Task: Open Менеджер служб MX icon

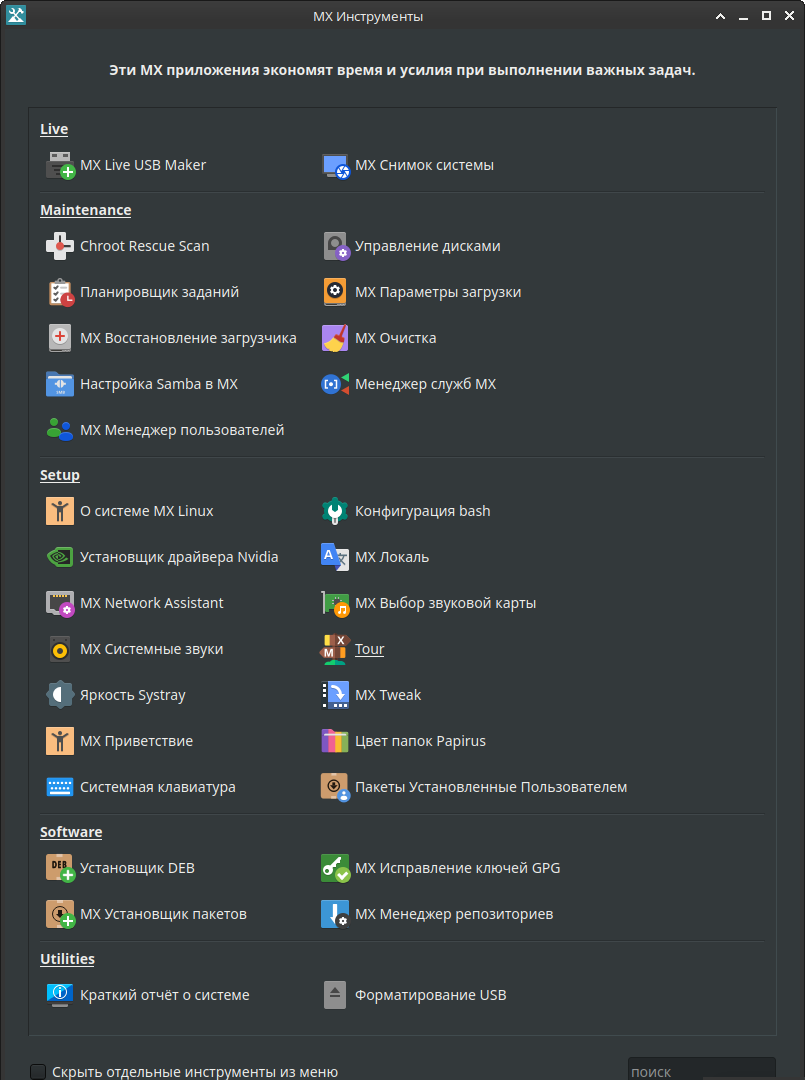Action: pyautogui.click(x=335, y=384)
